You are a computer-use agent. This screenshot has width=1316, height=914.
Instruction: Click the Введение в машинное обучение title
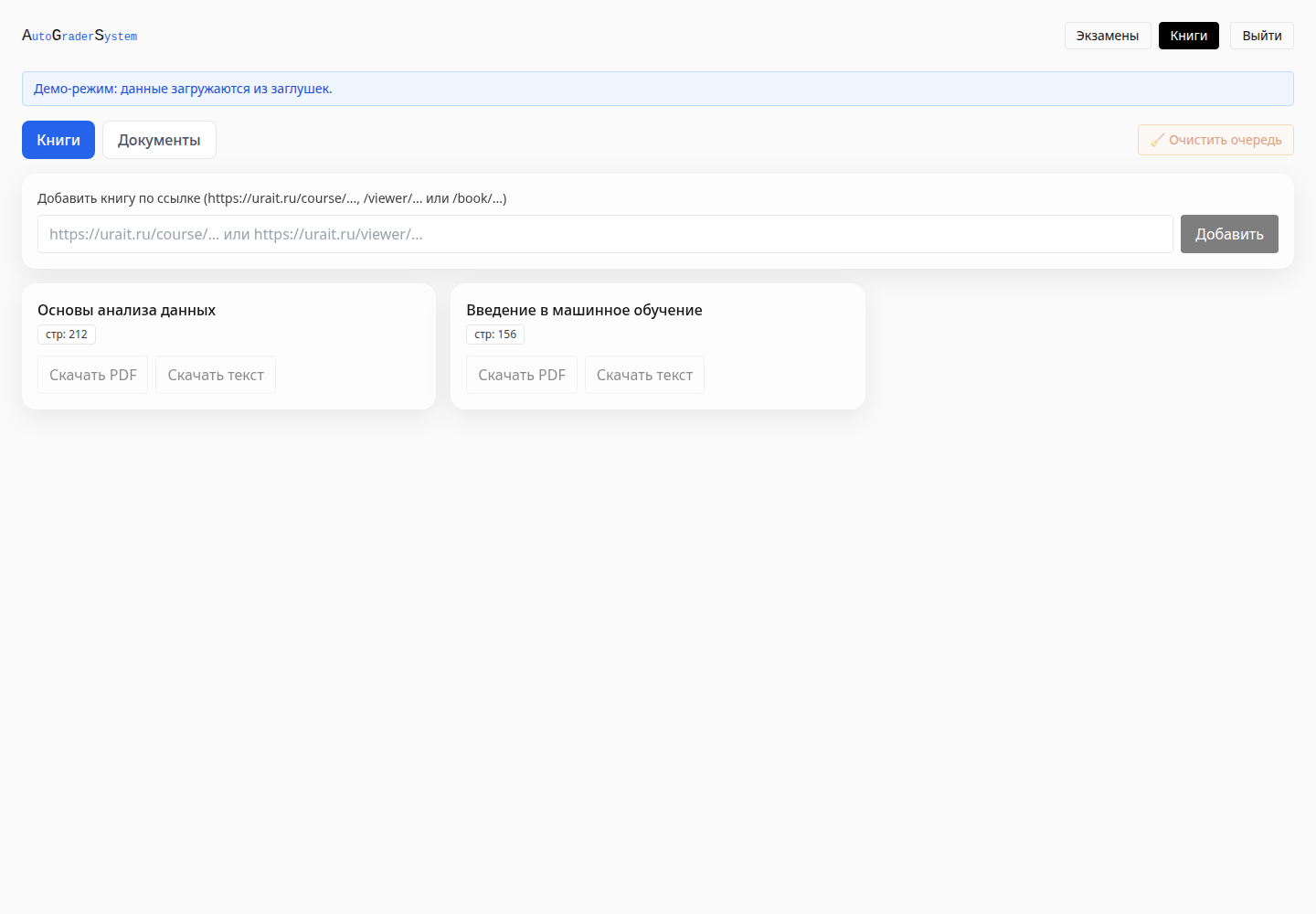[584, 310]
